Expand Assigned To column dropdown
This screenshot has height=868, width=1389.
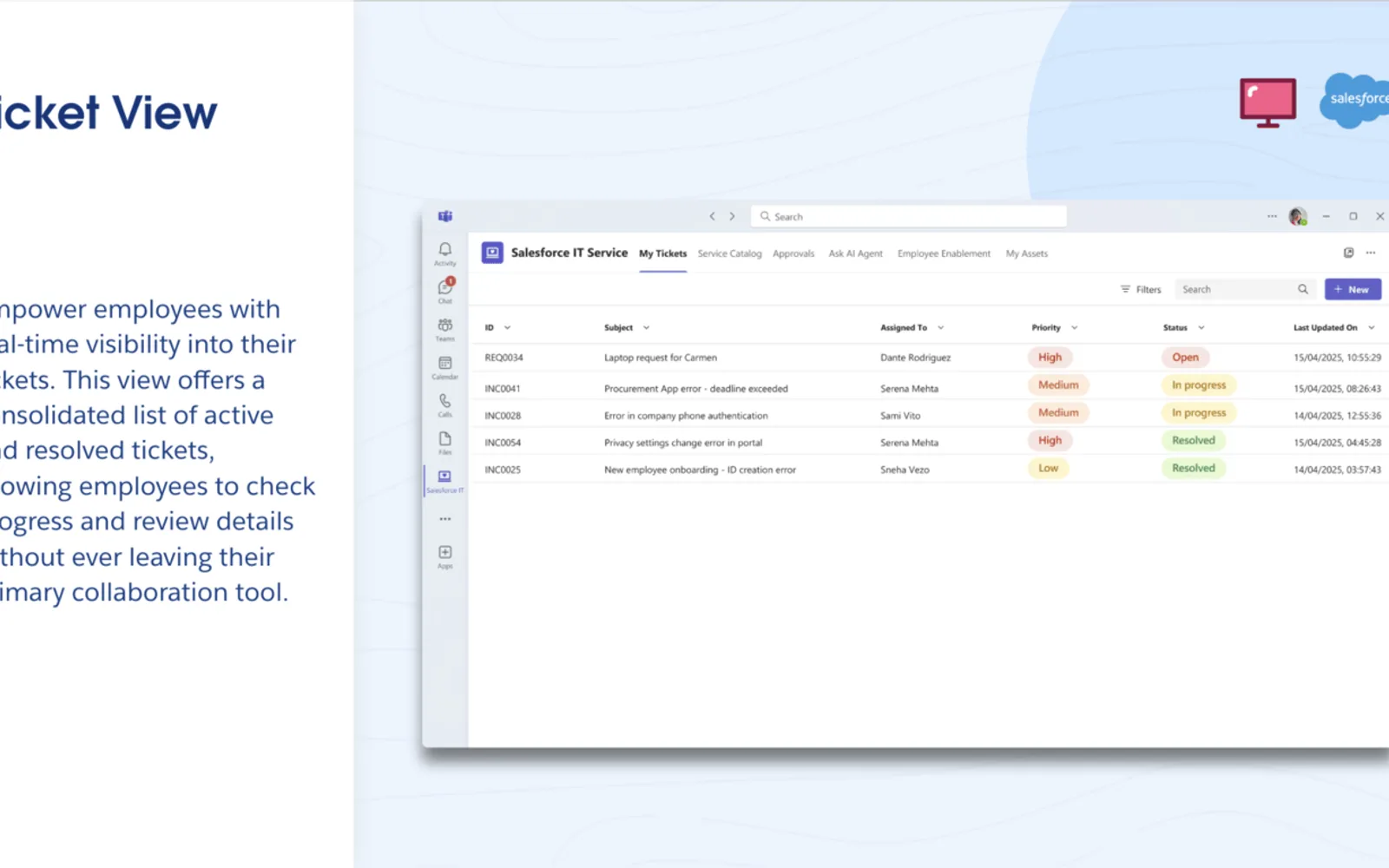click(x=940, y=327)
